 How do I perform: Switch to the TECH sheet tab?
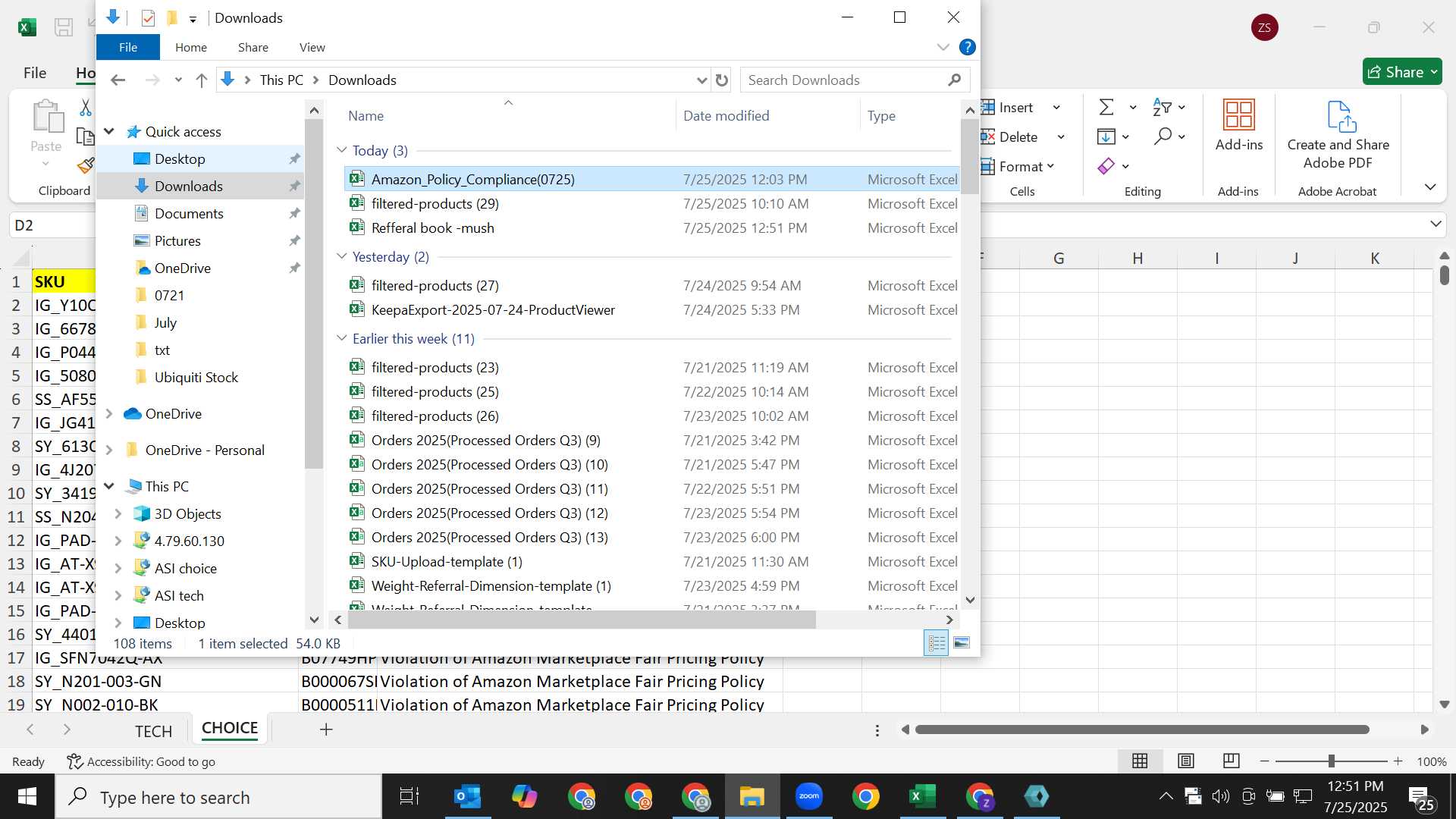pos(153,731)
